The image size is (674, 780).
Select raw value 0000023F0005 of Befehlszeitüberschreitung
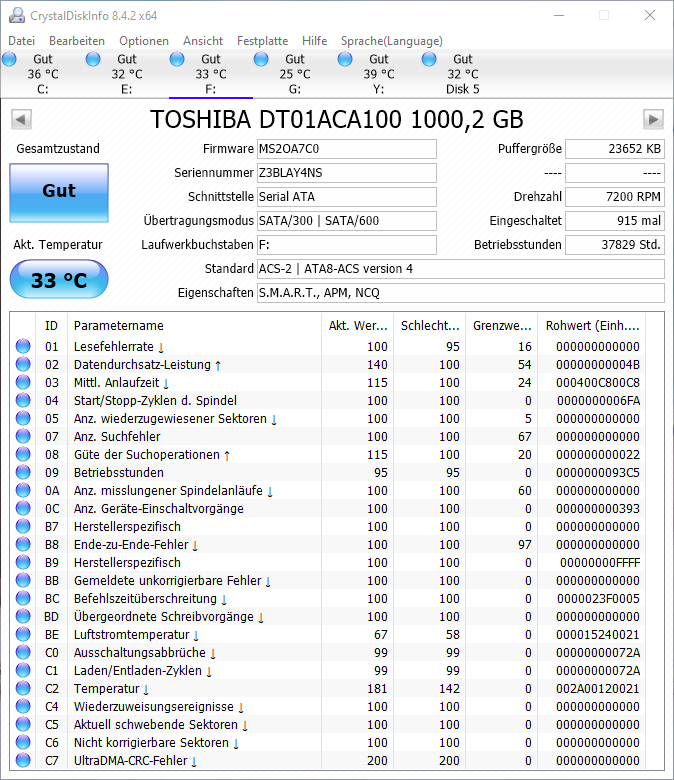[x=598, y=598]
